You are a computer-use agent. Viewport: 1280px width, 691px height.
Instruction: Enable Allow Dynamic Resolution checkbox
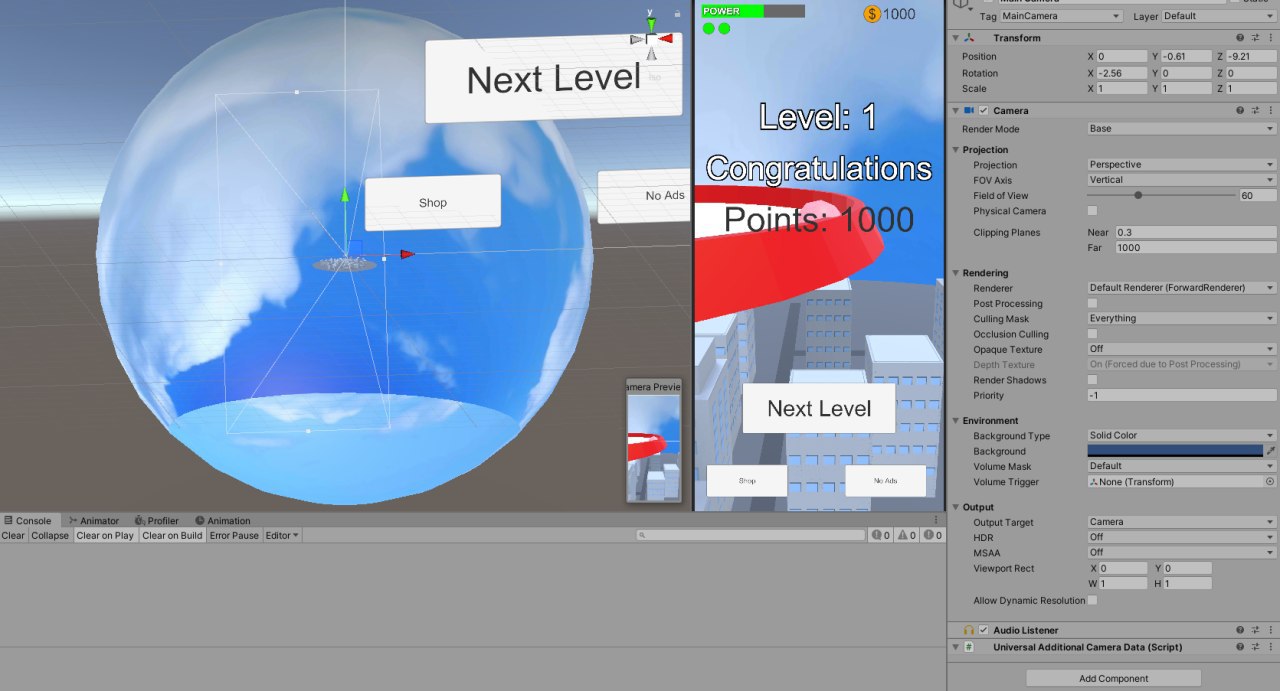(x=1092, y=600)
